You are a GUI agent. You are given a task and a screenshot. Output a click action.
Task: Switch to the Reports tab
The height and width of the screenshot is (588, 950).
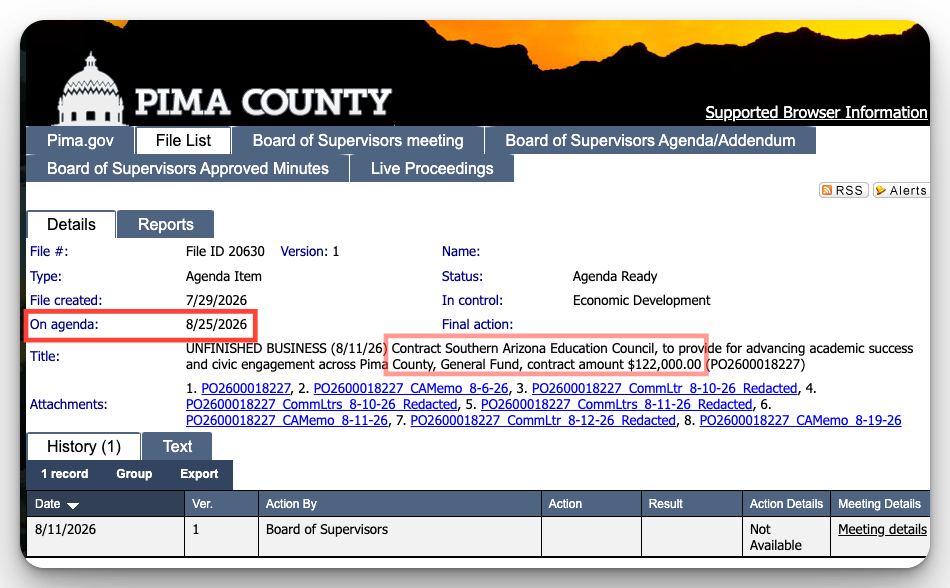point(165,225)
